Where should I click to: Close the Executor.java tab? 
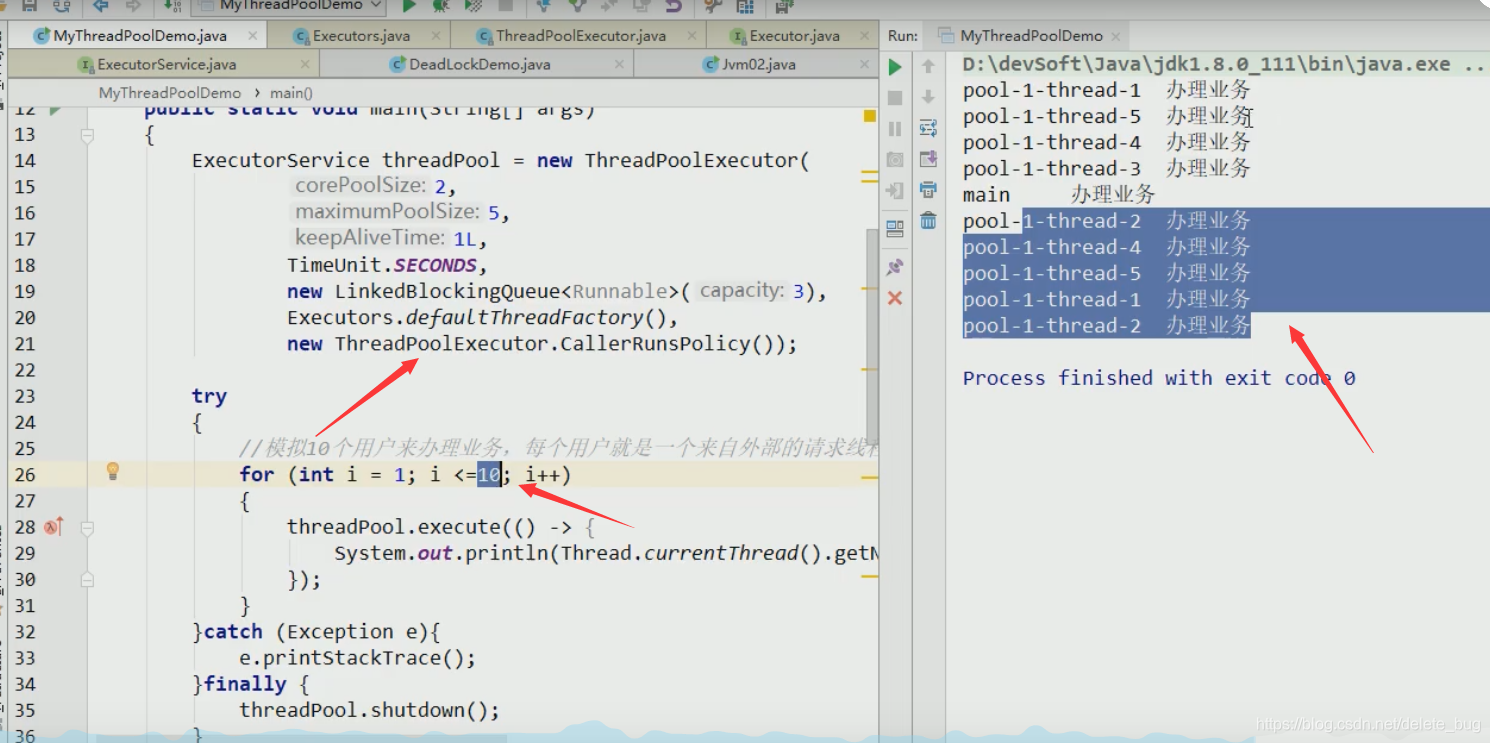(863, 36)
